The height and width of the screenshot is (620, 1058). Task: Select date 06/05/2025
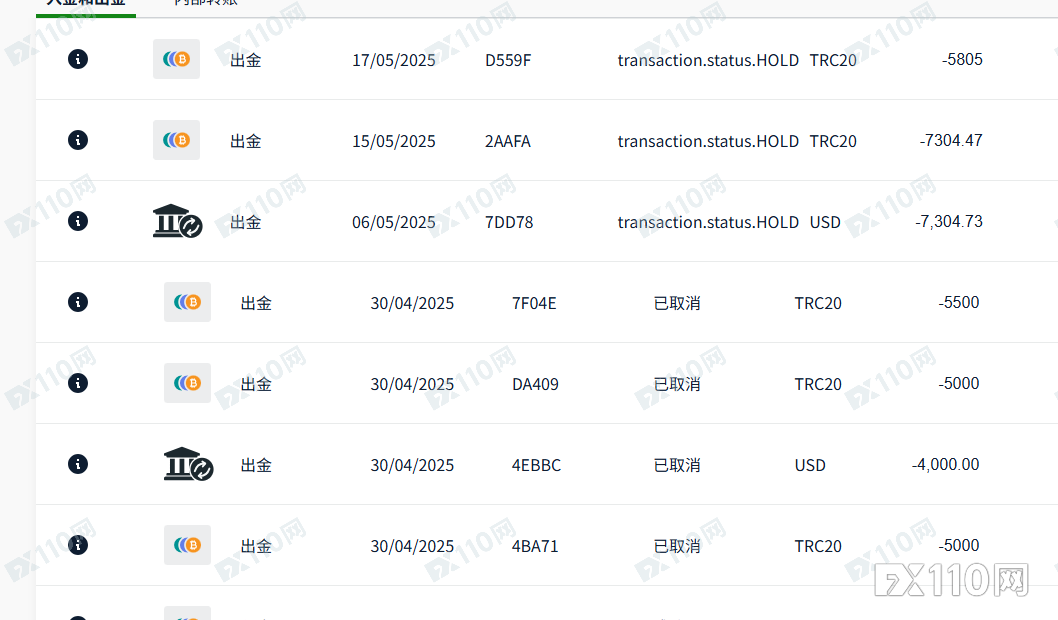click(394, 223)
